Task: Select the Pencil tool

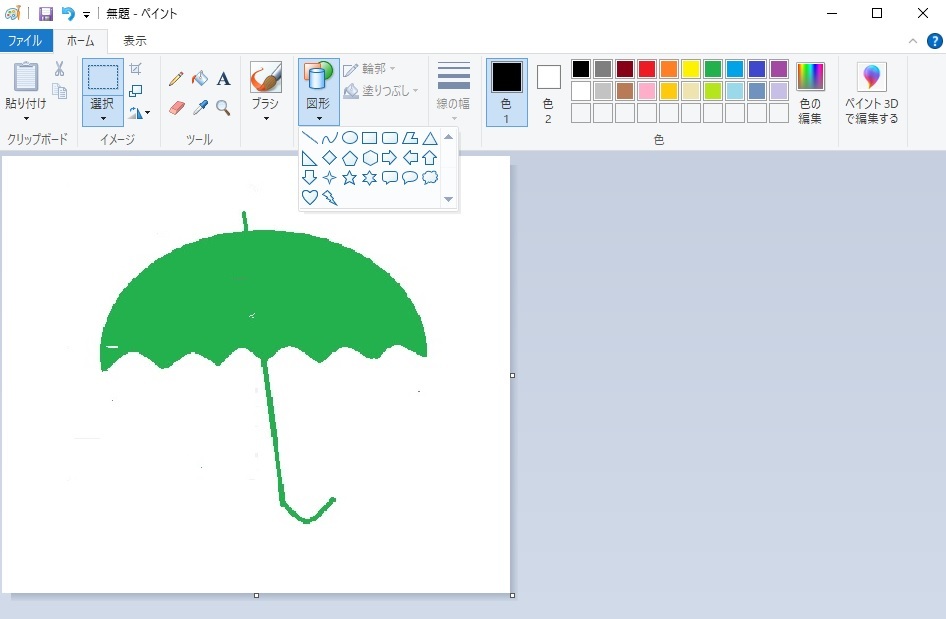Action: [176, 79]
